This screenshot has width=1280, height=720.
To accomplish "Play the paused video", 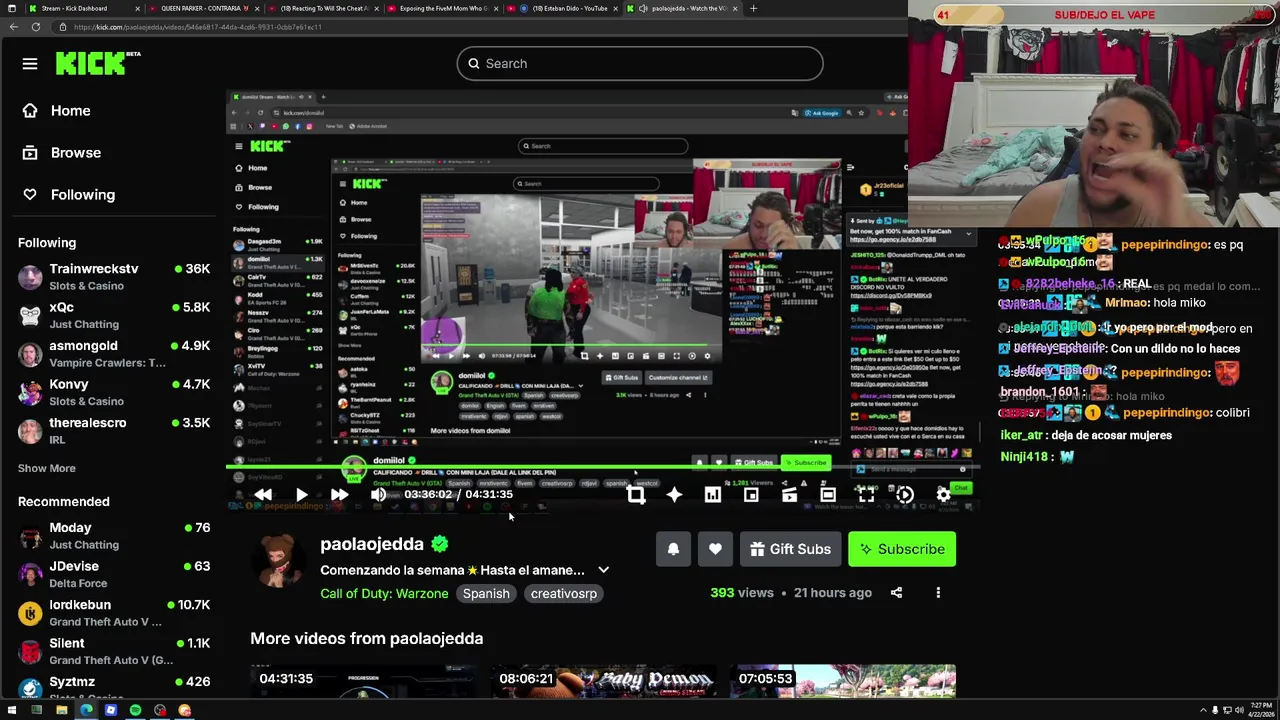I will pyautogui.click(x=301, y=494).
